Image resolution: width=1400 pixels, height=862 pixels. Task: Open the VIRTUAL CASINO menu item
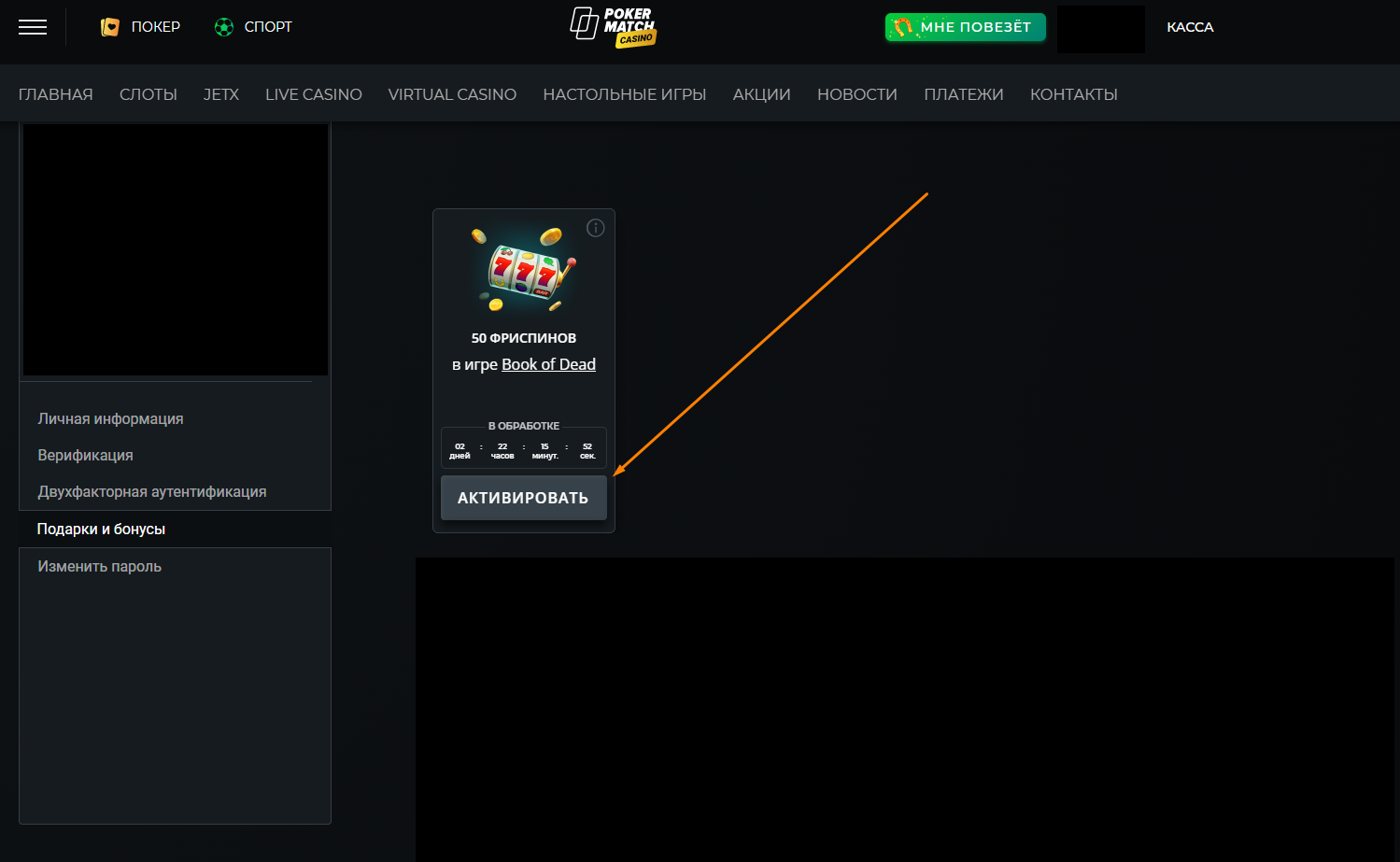click(x=452, y=94)
